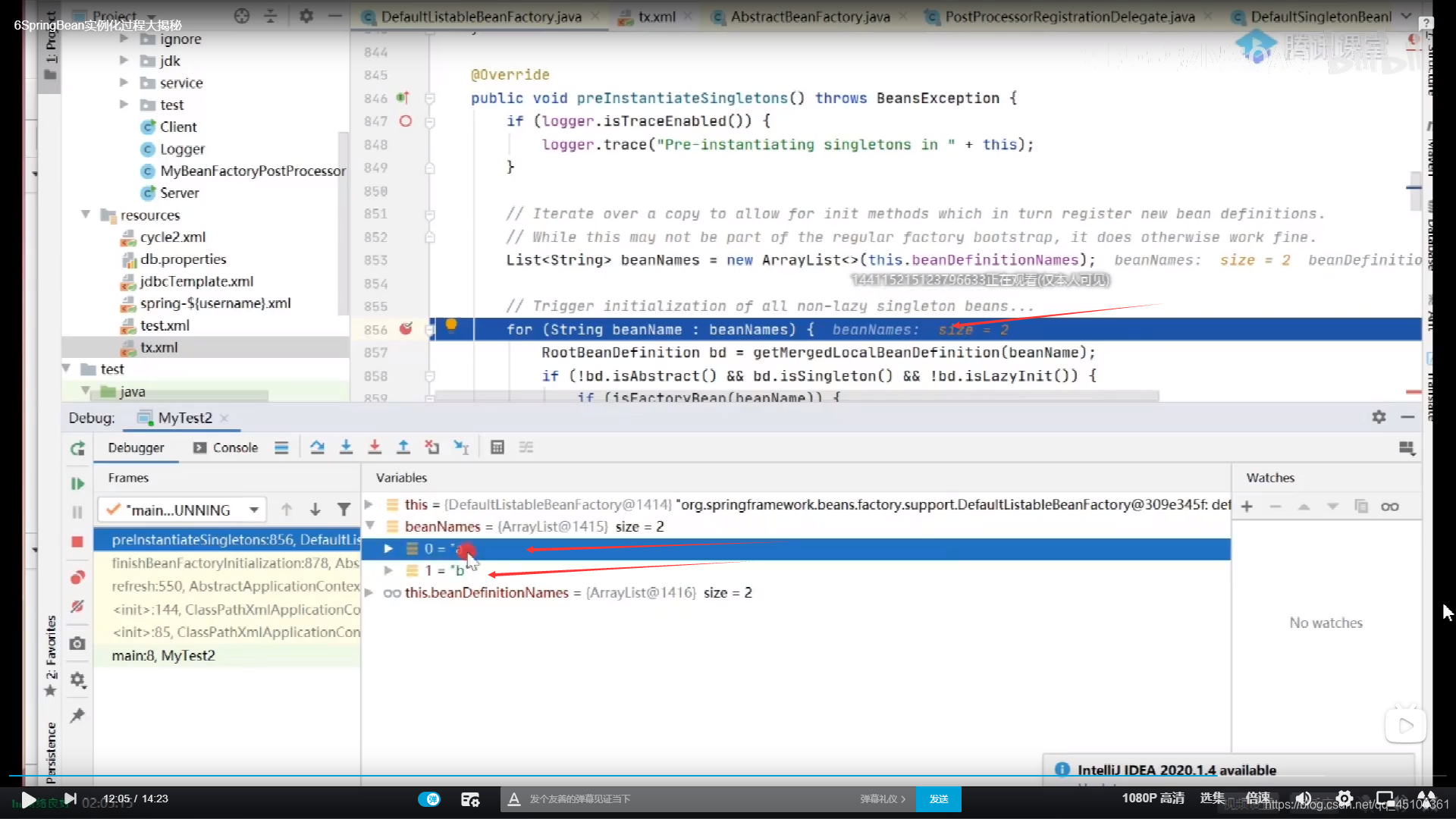This screenshot has height=819, width=1456.
Task: Expand beanNames element 1
Action: pos(388,570)
